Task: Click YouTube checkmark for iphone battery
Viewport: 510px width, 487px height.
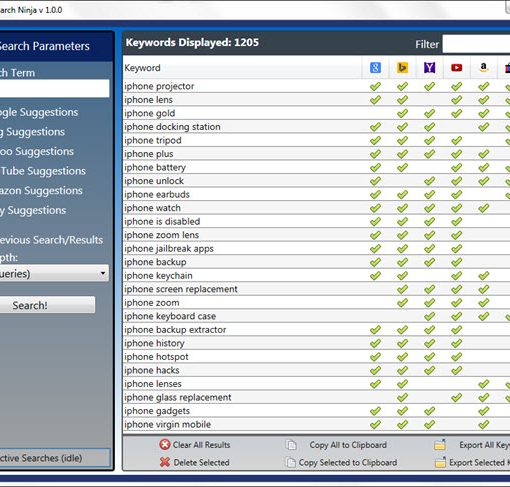Action: [x=456, y=167]
